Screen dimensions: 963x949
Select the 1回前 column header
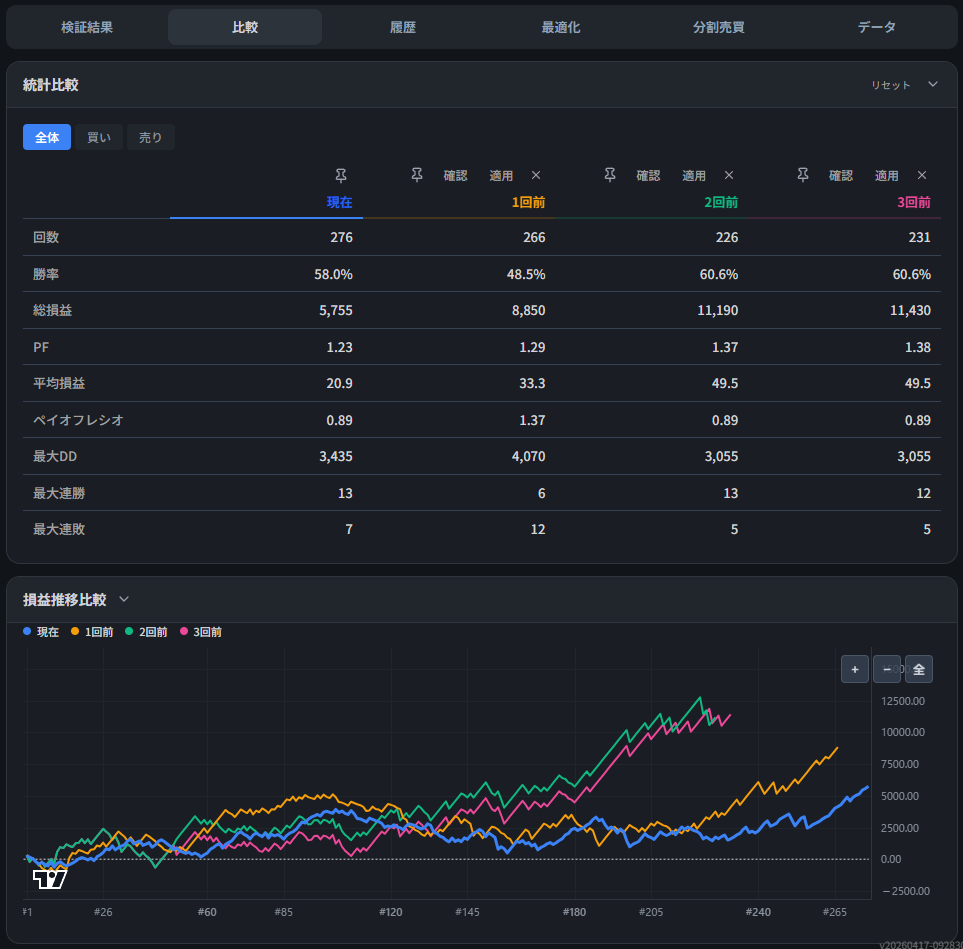529,202
